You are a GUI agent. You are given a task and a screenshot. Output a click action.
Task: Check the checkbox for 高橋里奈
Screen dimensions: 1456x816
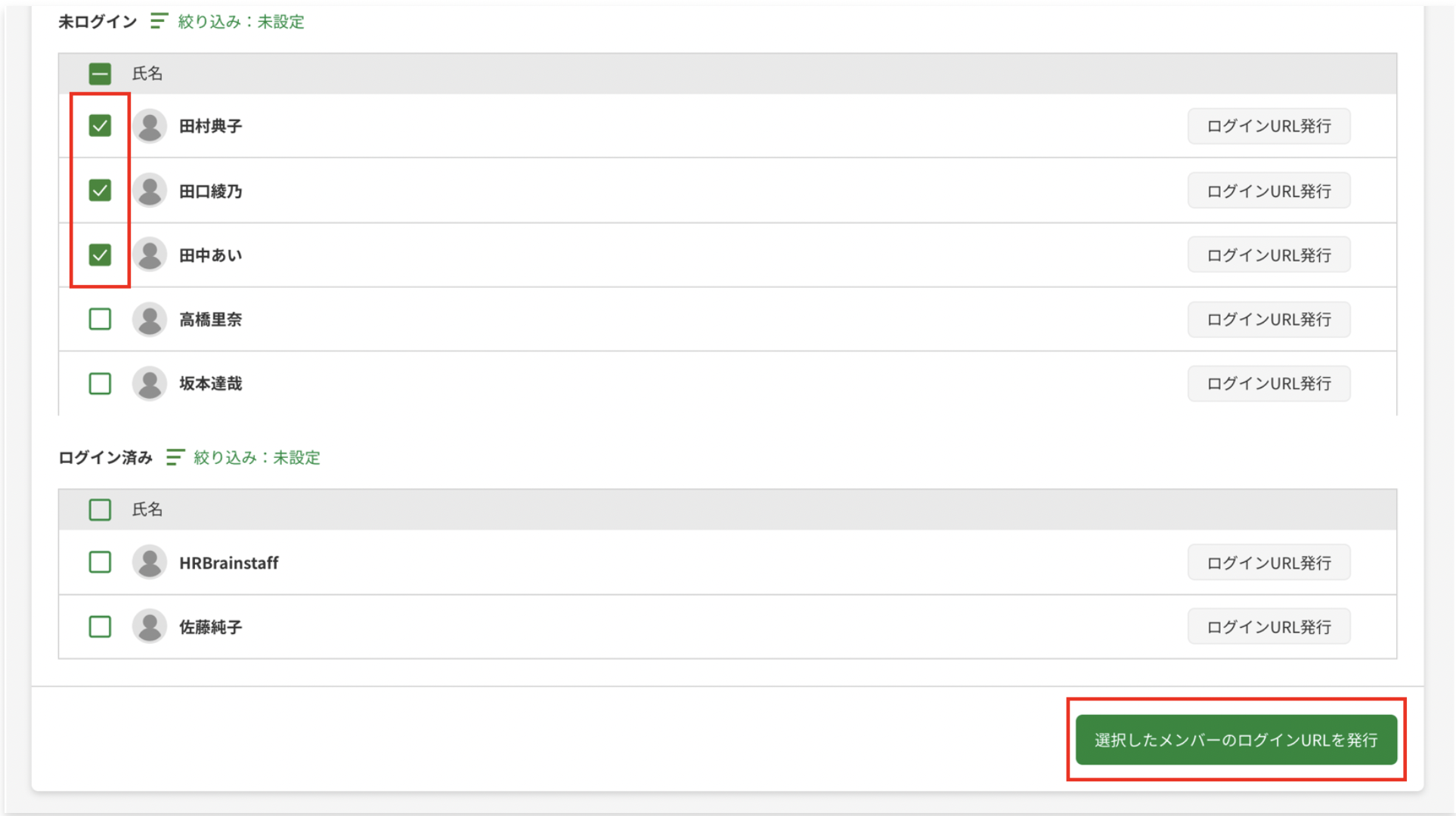click(x=100, y=320)
